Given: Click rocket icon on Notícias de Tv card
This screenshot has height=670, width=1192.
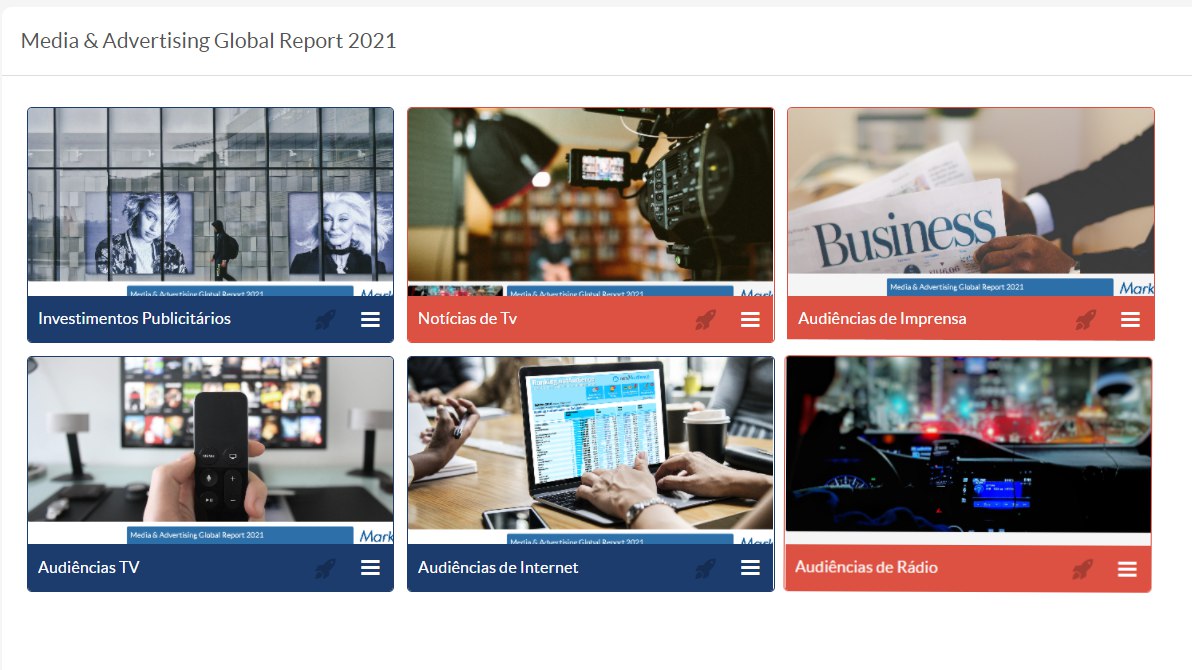Looking at the screenshot, I should [705, 320].
